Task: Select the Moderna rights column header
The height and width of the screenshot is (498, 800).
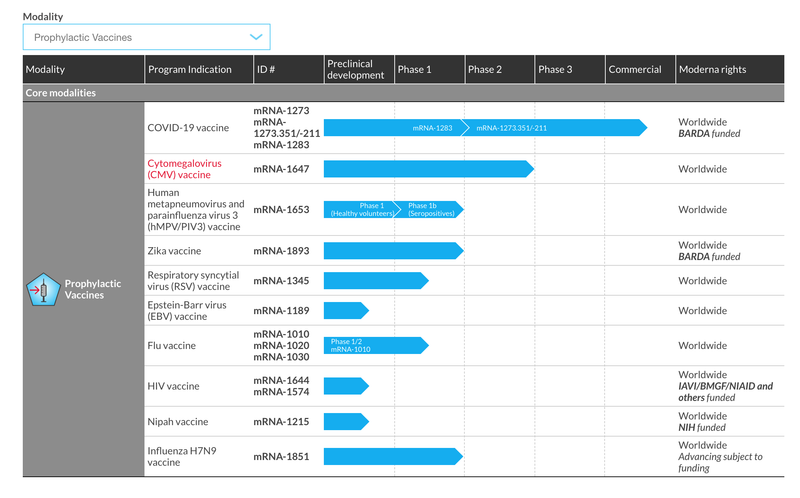Action: click(712, 70)
